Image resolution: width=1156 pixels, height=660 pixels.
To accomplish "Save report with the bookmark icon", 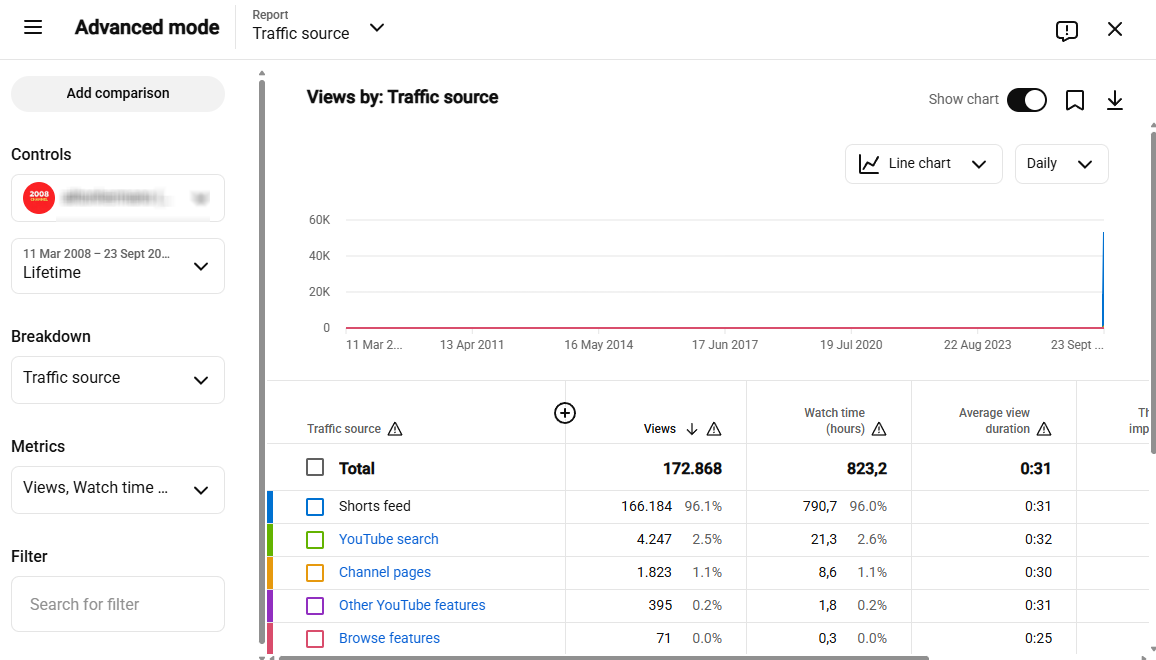I will coord(1075,100).
